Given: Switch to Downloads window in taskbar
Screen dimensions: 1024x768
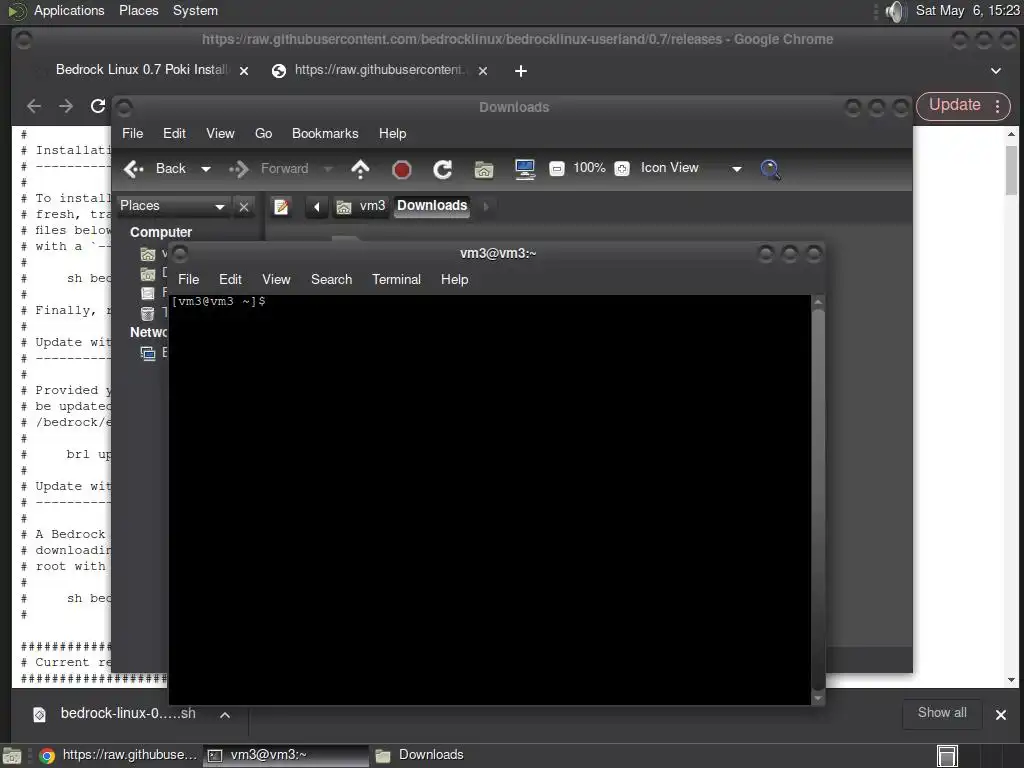Looking at the screenshot, I should point(420,756).
